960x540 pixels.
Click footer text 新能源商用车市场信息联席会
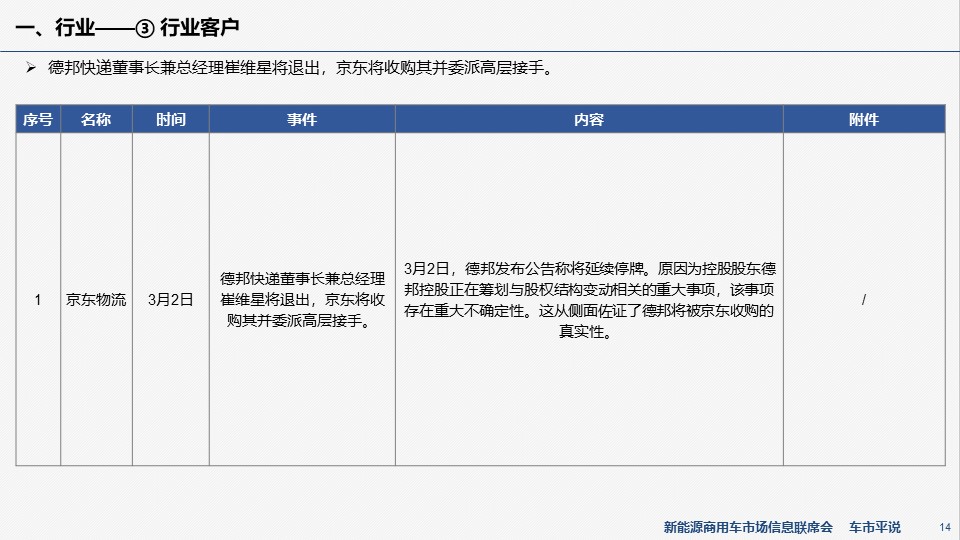(x=748, y=527)
